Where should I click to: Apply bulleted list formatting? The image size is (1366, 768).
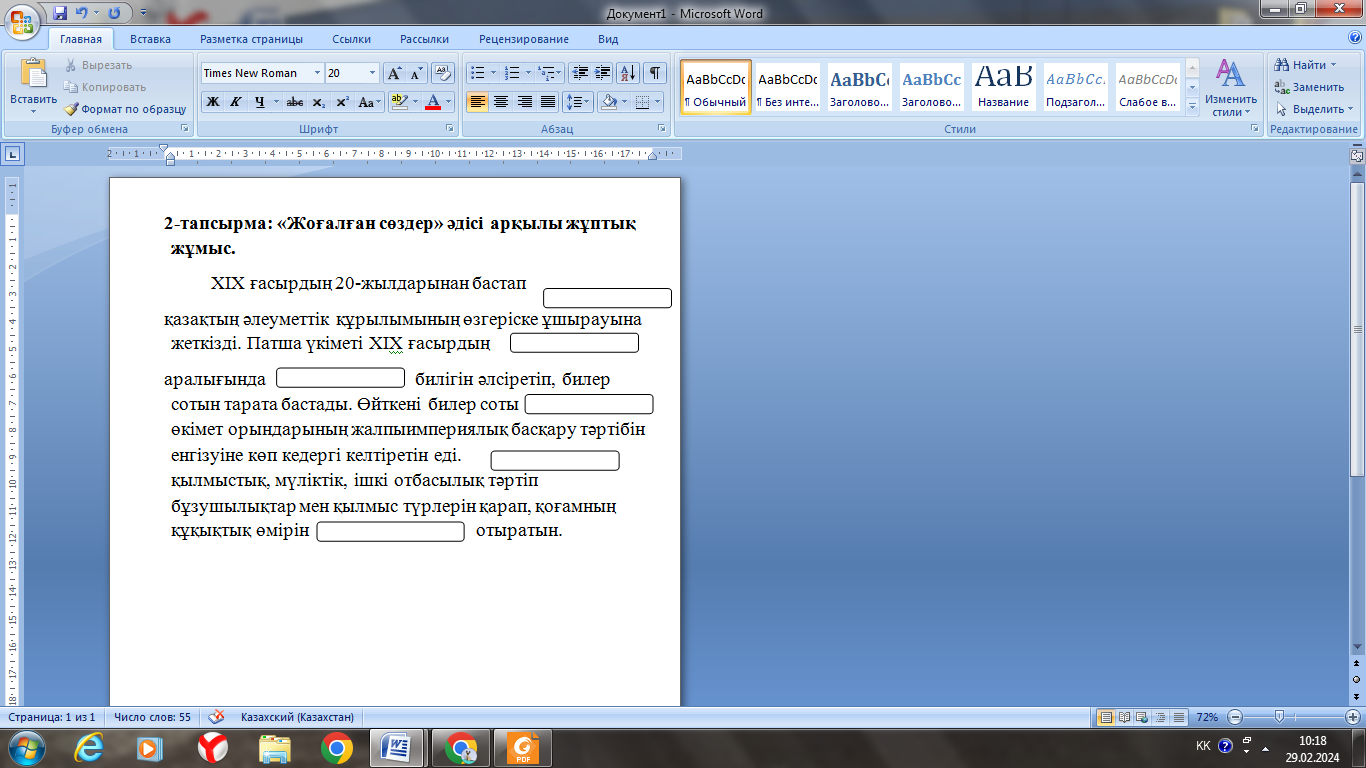[x=478, y=73]
